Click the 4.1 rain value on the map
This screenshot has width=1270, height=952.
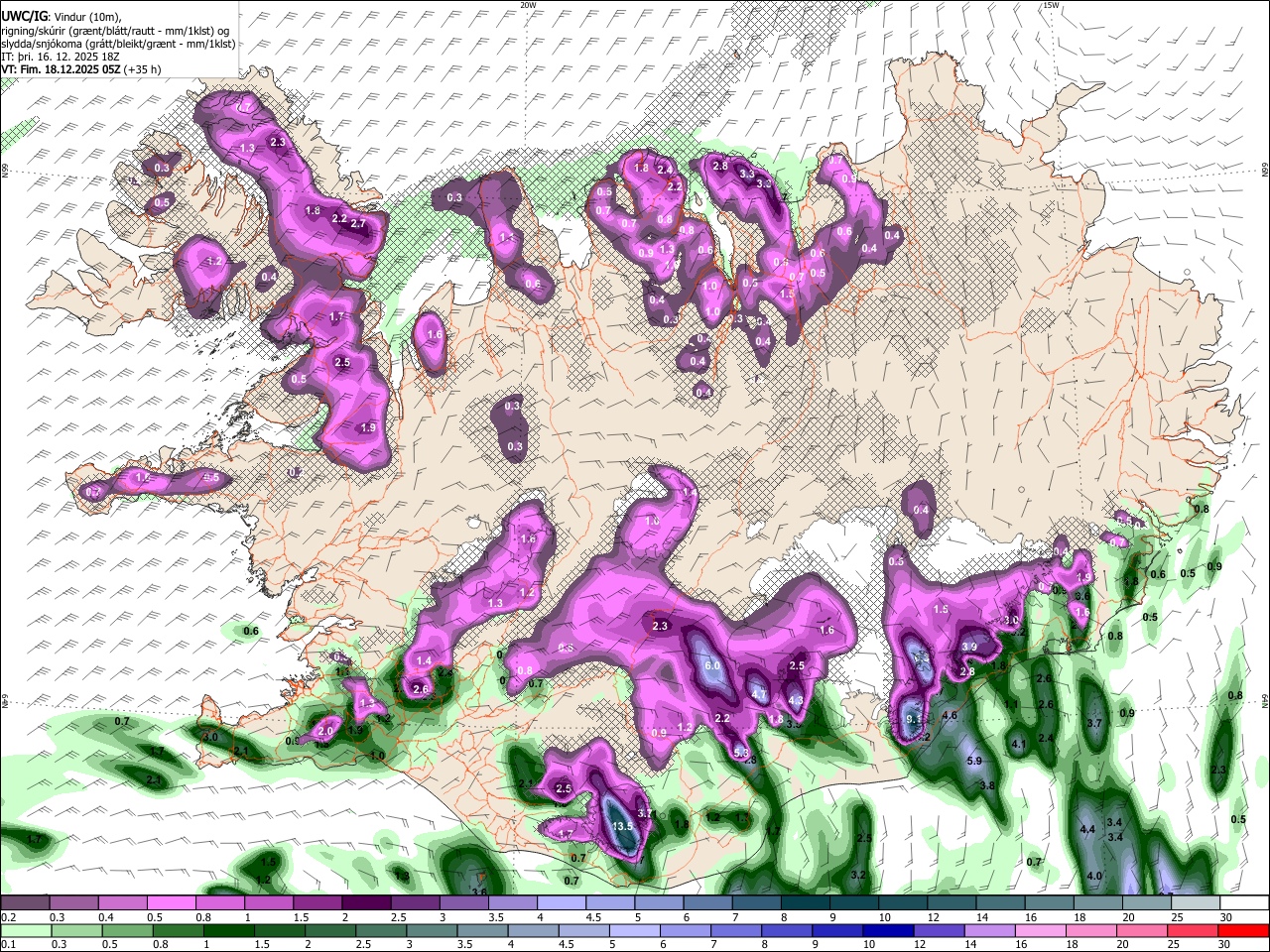pyautogui.click(x=1019, y=744)
